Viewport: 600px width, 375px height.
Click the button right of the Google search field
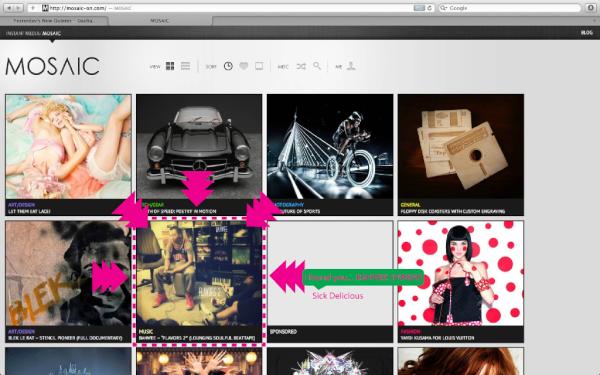point(590,8)
